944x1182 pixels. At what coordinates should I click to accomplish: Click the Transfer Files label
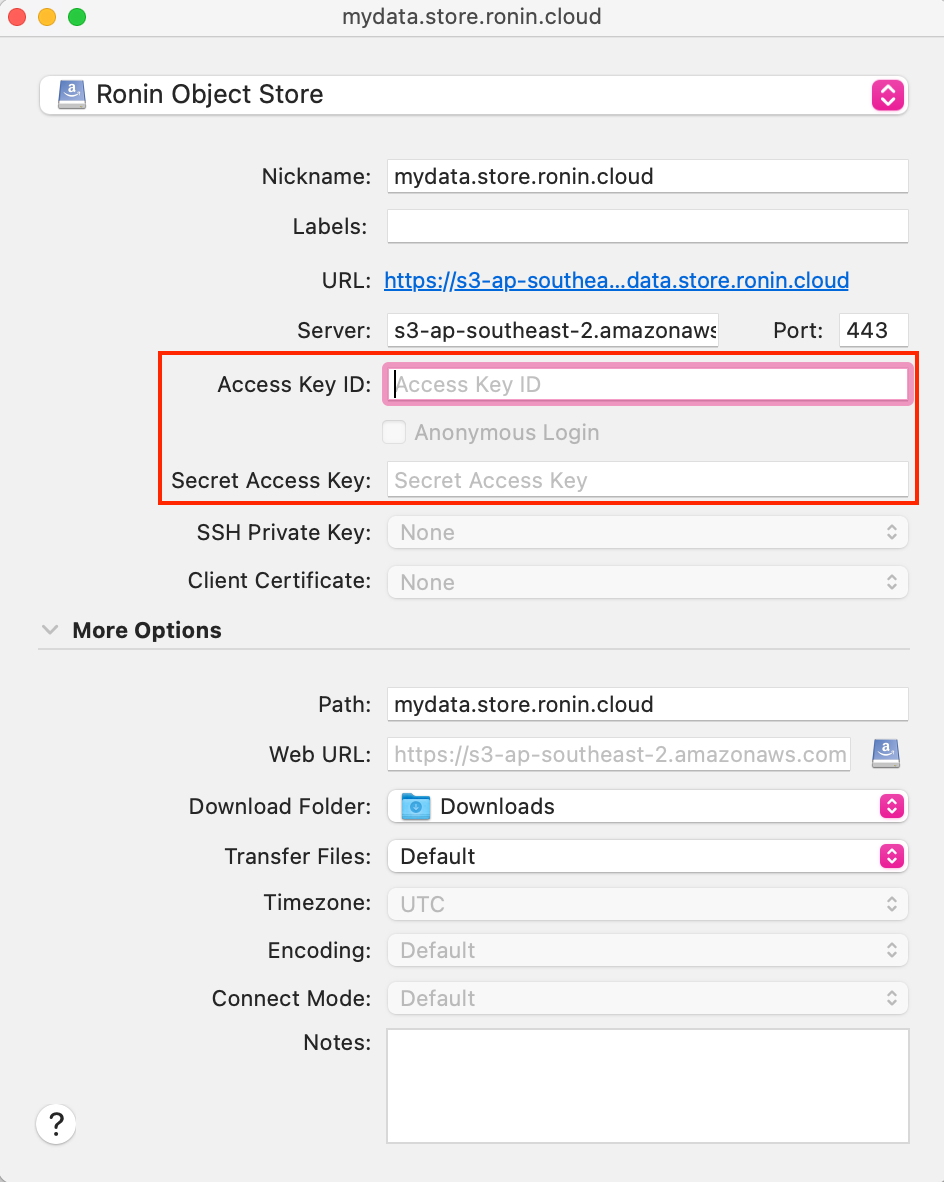tap(298, 856)
